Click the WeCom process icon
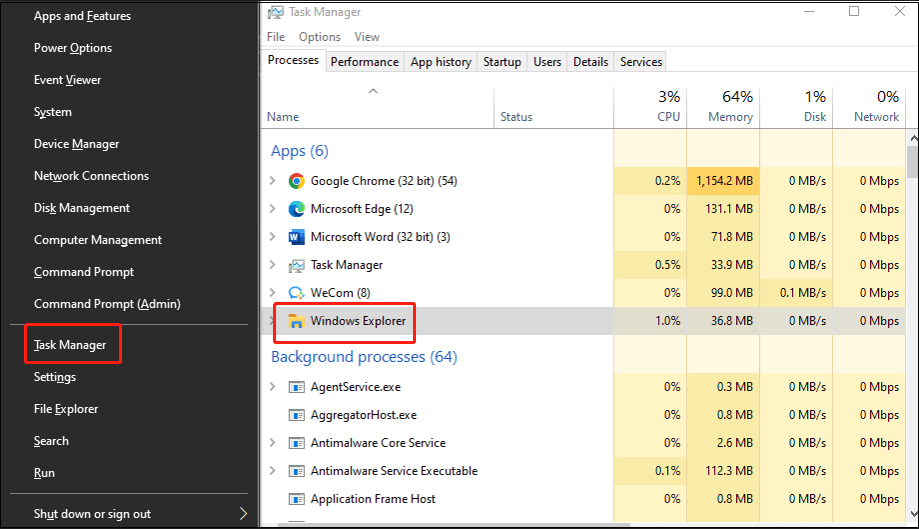Screen dimensions: 919x529 tap(297, 293)
